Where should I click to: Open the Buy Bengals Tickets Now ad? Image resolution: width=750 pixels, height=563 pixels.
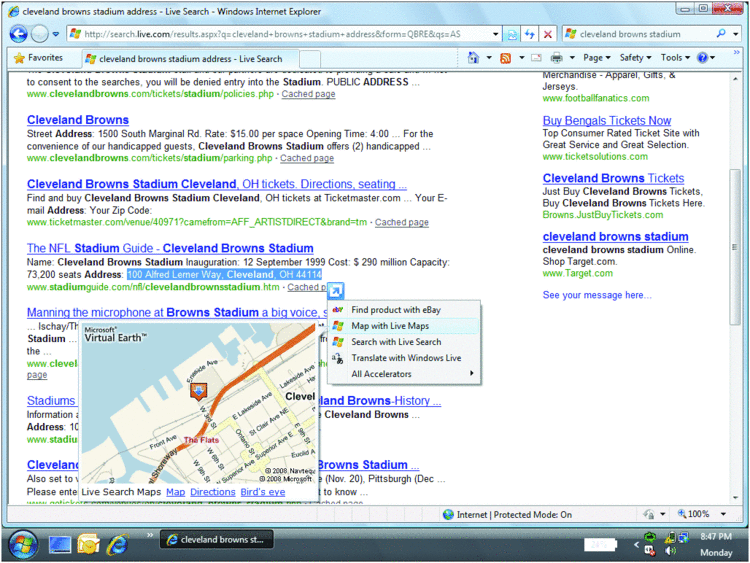tap(607, 121)
